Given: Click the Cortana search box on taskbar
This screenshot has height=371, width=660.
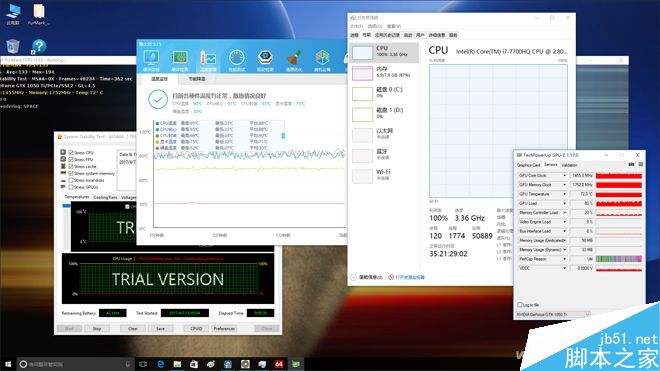Looking at the screenshot, I should [x=76, y=364].
